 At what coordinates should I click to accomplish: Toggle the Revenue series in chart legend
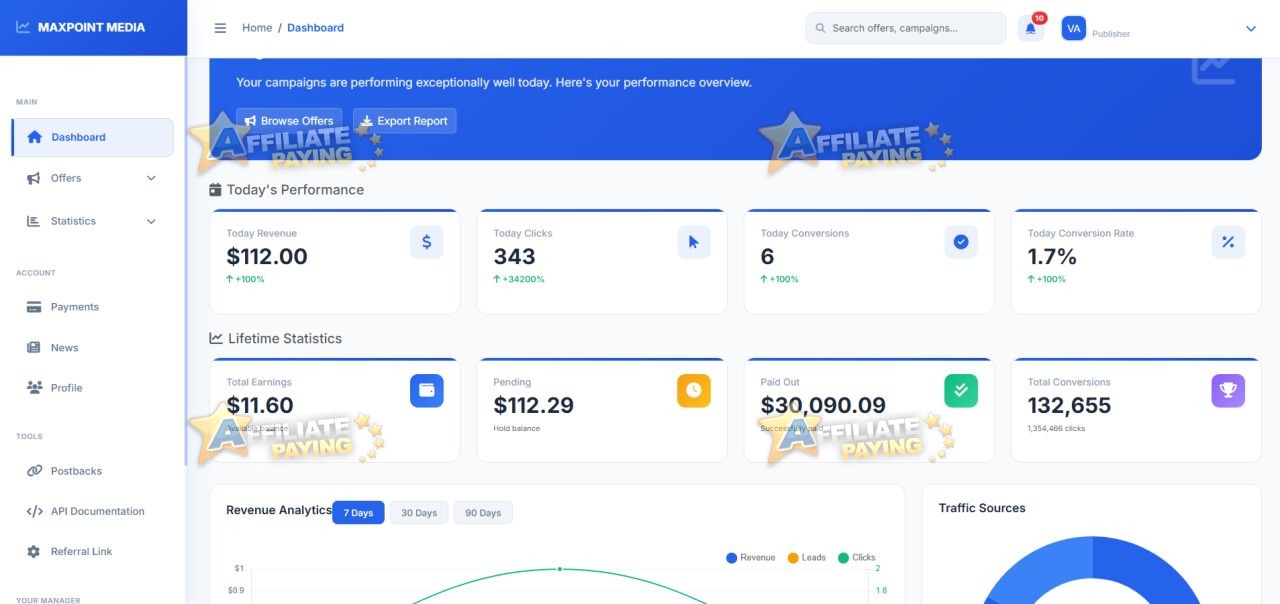tap(751, 558)
